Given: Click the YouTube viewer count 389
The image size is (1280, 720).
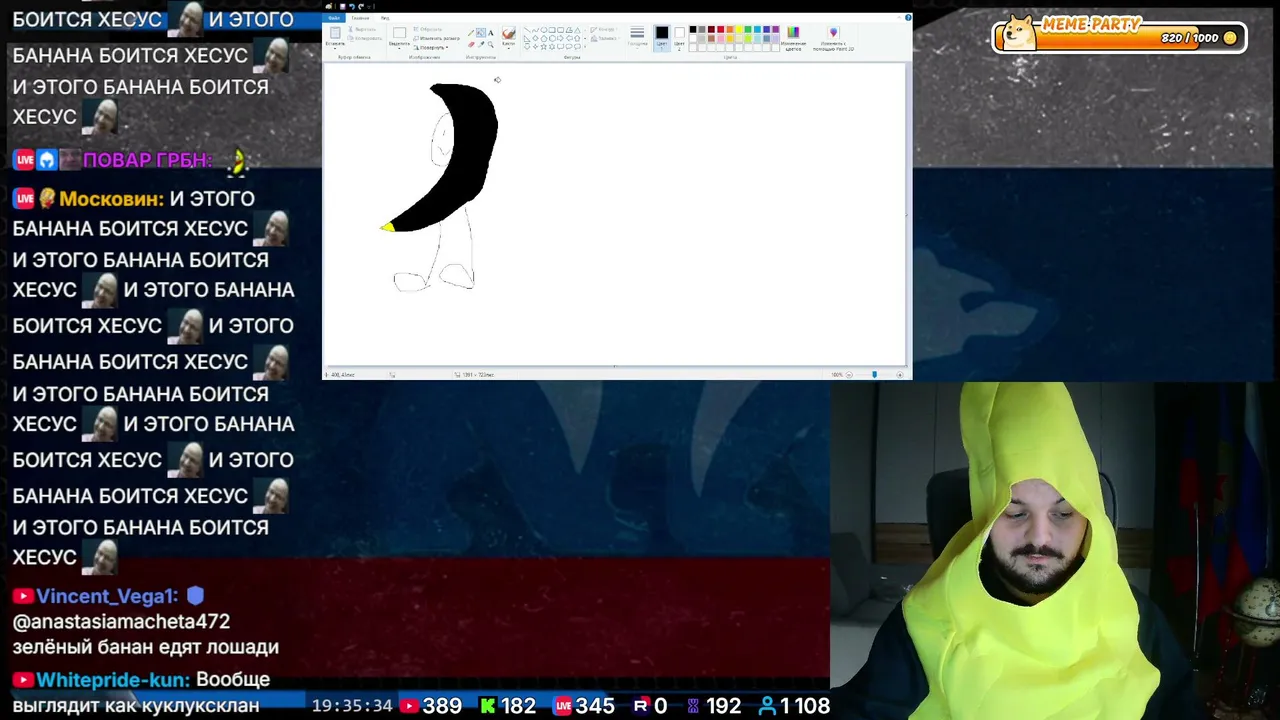Looking at the screenshot, I should (431, 706).
